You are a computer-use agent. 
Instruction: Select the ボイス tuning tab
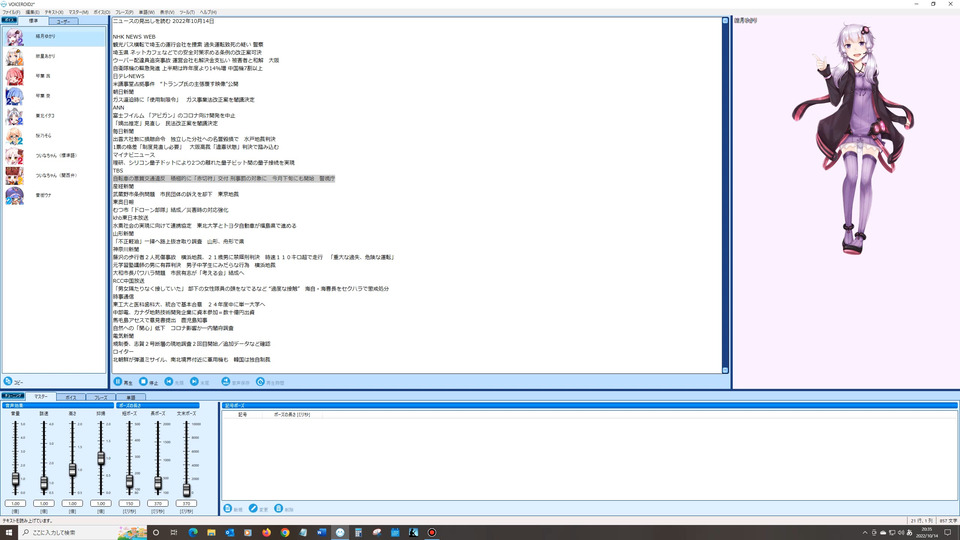[70, 397]
